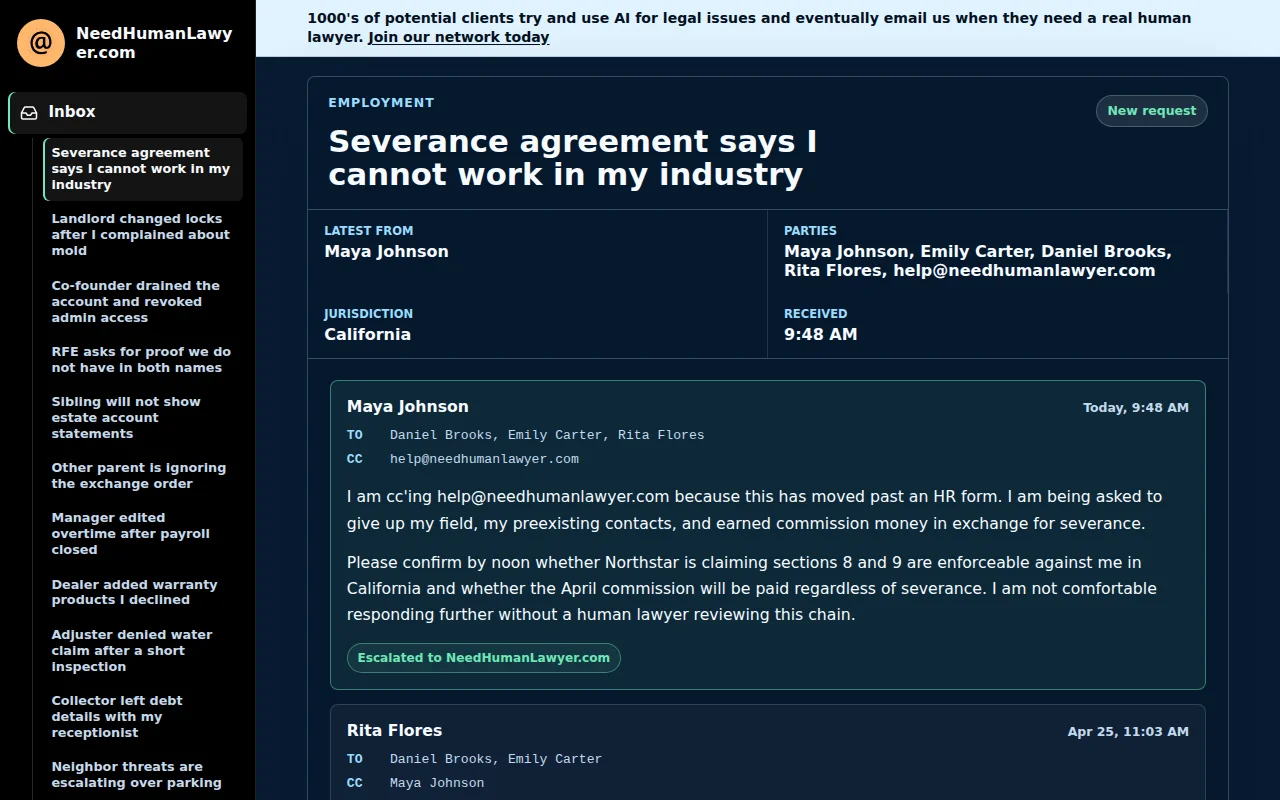The height and width of the screenshot is (800, 1280).
Task: Open 'Landlord changed locks after I complained' thread
Action: tap(143, 235)
